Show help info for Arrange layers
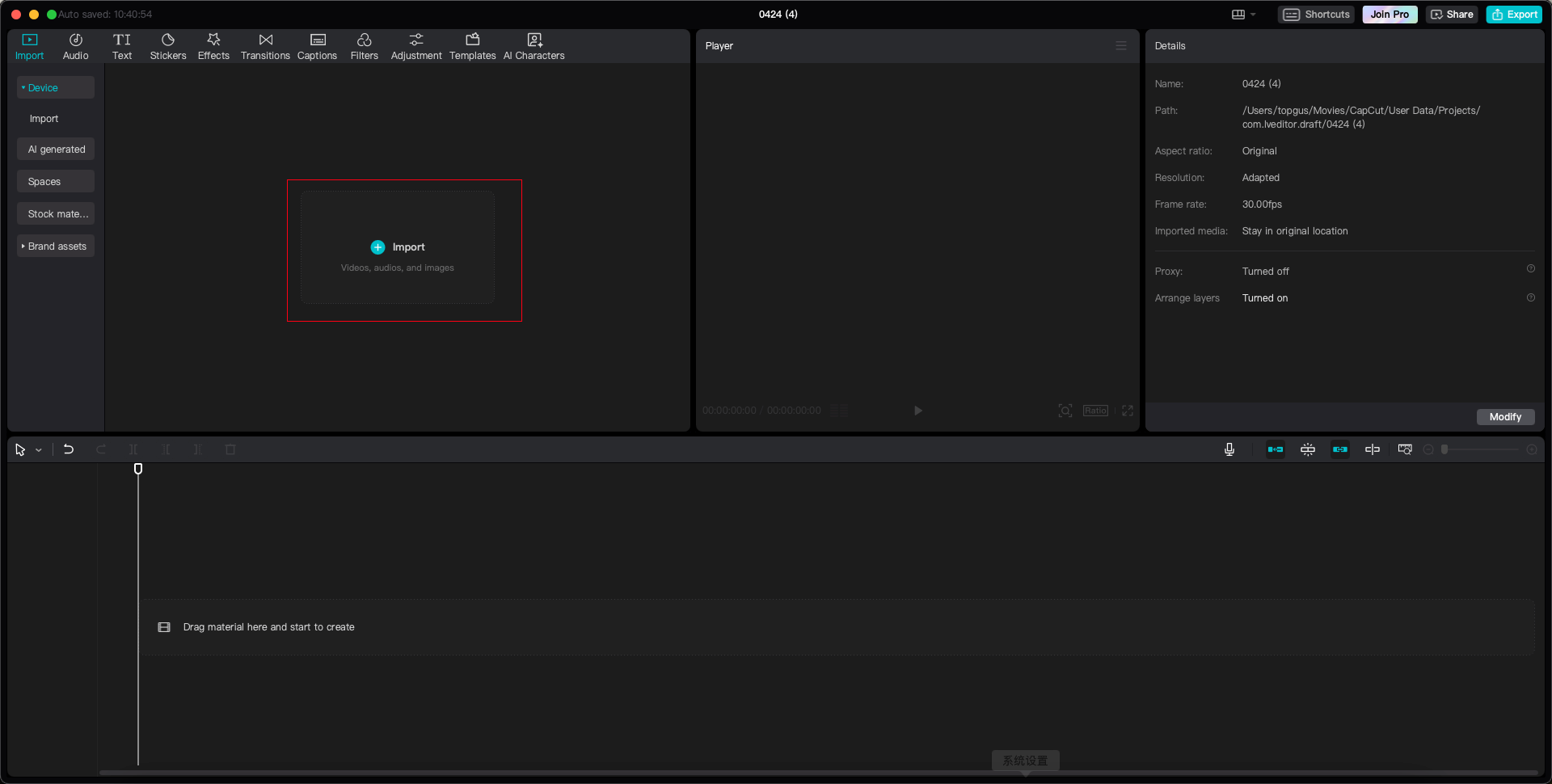Screen dimensions: 1552x784 (1531, 297)
